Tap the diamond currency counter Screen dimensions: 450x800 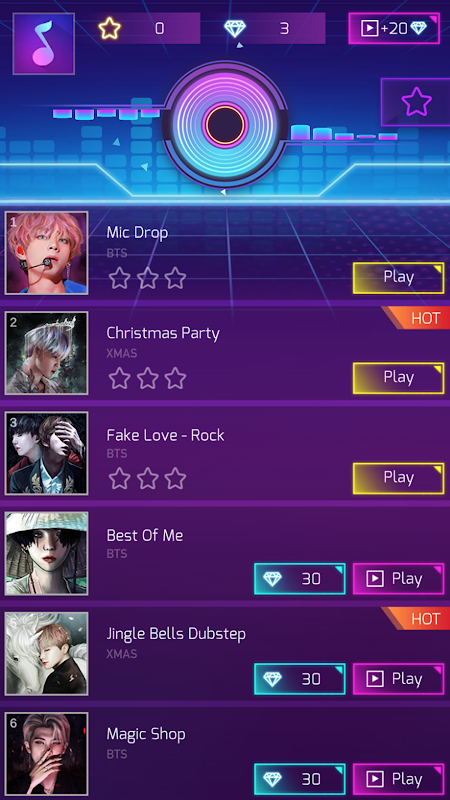(x=273, y=29)
